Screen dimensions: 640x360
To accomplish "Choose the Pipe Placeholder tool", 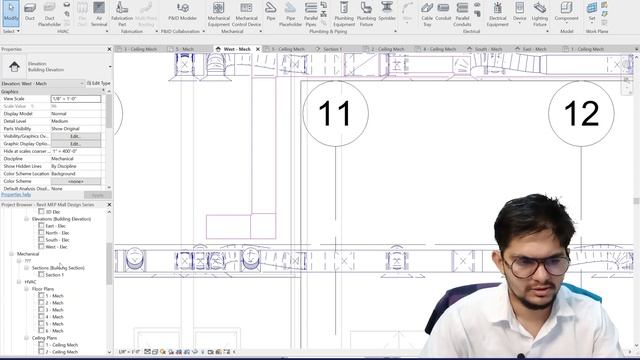I will point(290,14).
